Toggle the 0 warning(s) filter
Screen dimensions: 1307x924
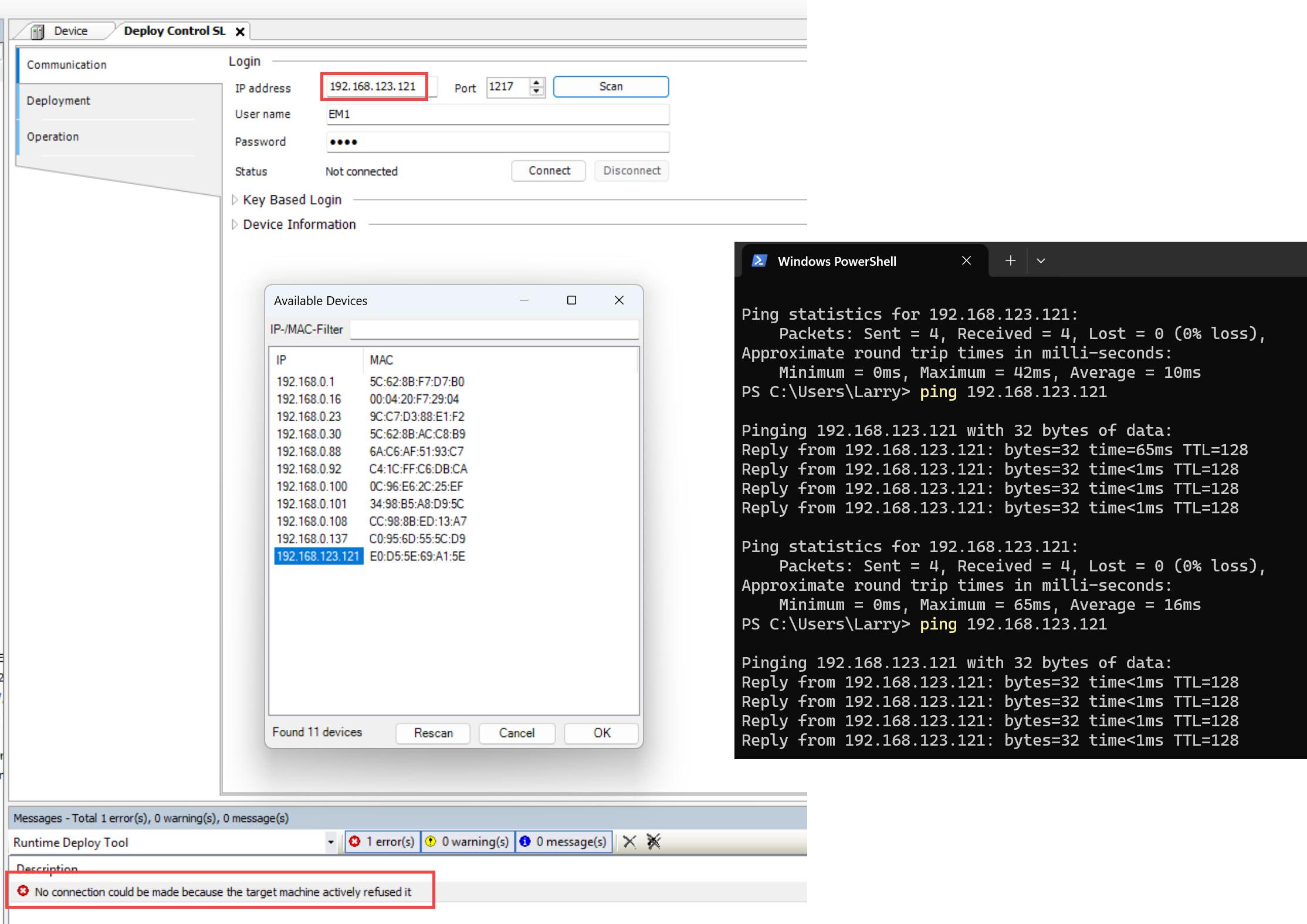coord(468,842)
